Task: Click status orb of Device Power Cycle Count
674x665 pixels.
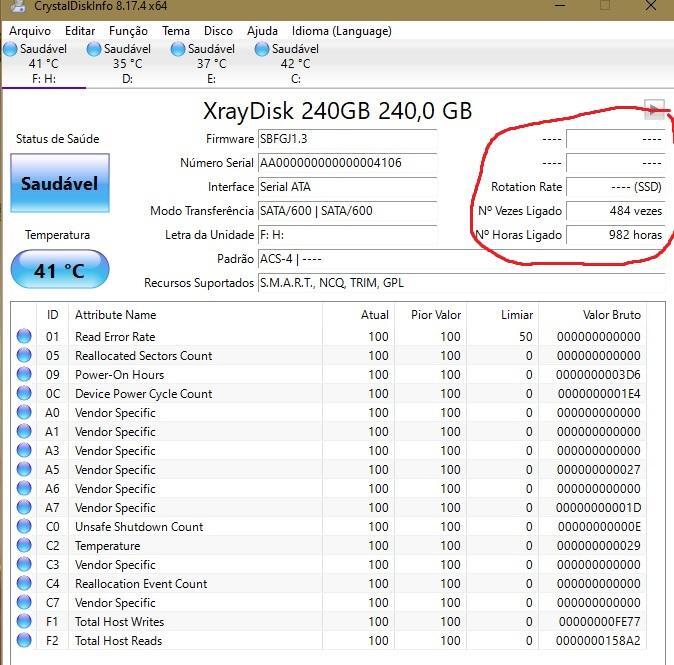Action: [24, 393]
